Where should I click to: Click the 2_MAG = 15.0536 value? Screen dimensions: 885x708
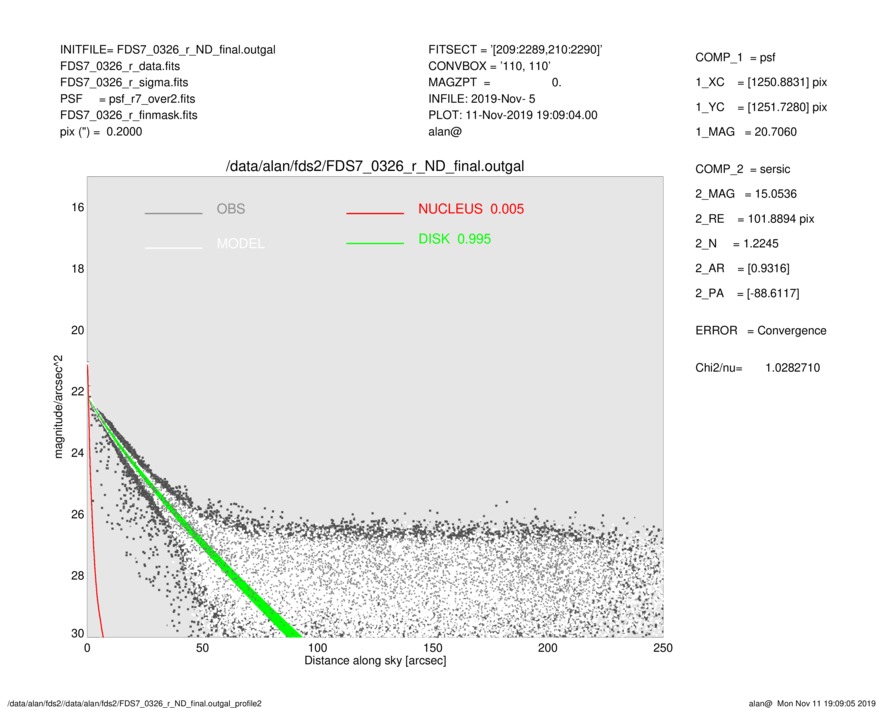click(x=746, y=194)
